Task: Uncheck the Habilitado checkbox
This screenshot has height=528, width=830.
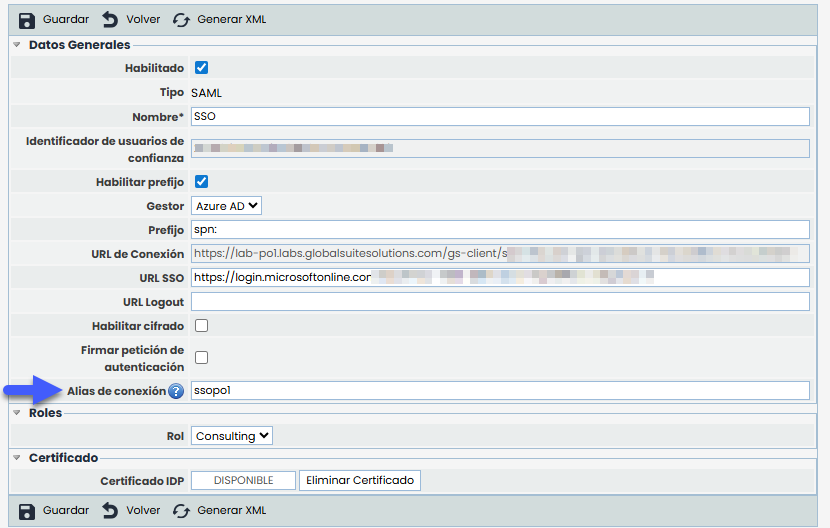Action: (x=201, y=68)
